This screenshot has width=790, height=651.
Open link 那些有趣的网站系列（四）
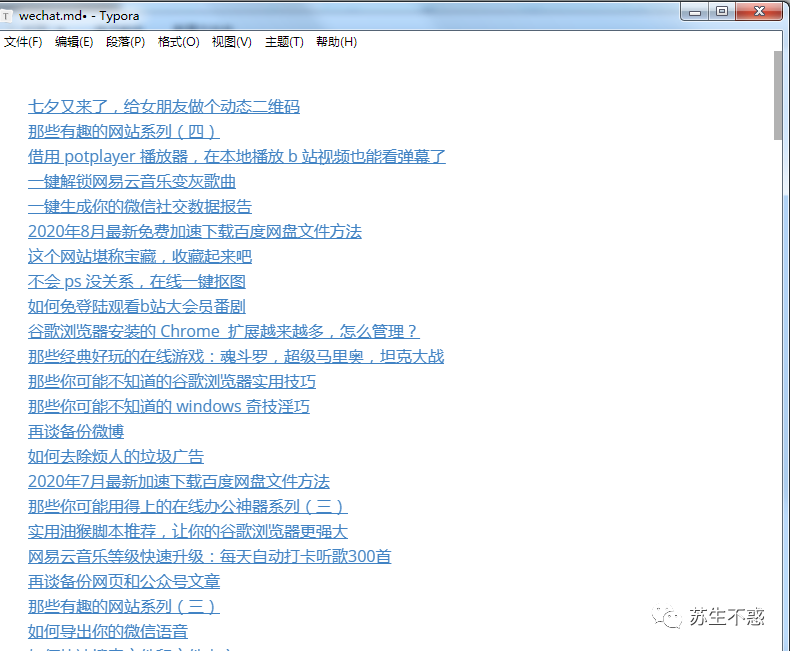click(x=123, y=132)
